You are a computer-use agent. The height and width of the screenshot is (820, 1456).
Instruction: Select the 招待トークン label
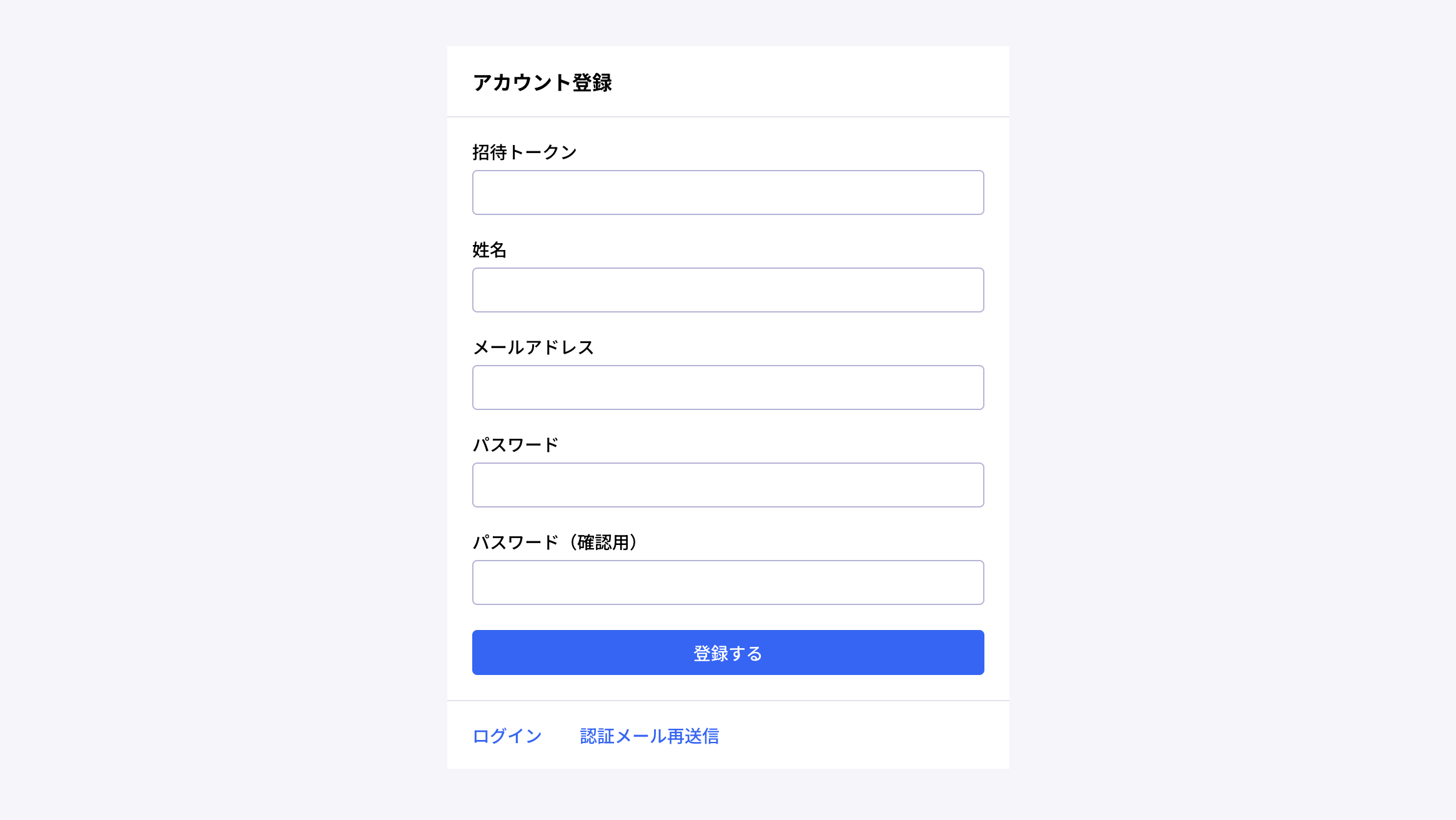(x=525, y=151)
